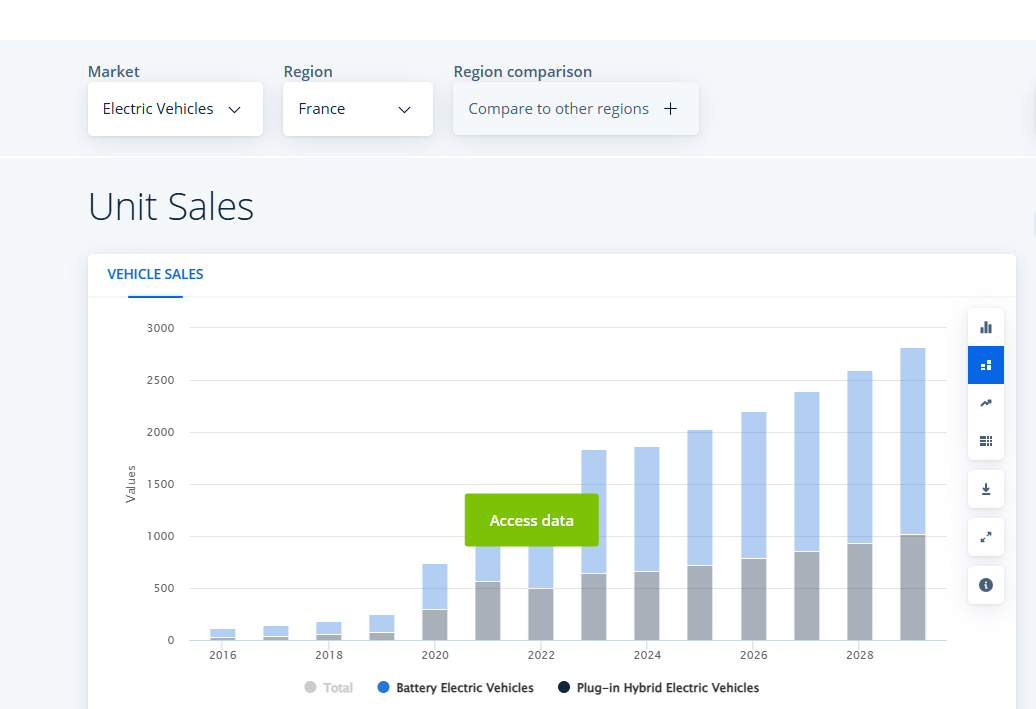Expand chart to fullscreen

pos(985,537)
